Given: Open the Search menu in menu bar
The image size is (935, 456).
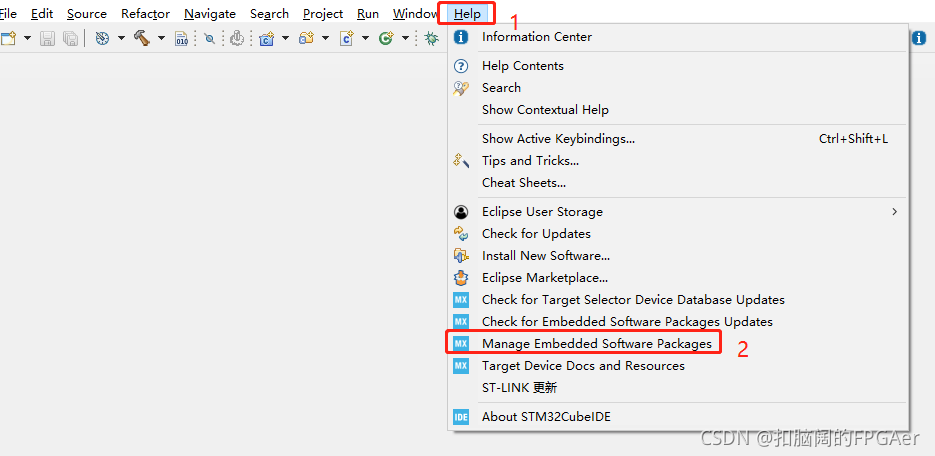Looking at the screenshot, I should [x=270, y=13].
